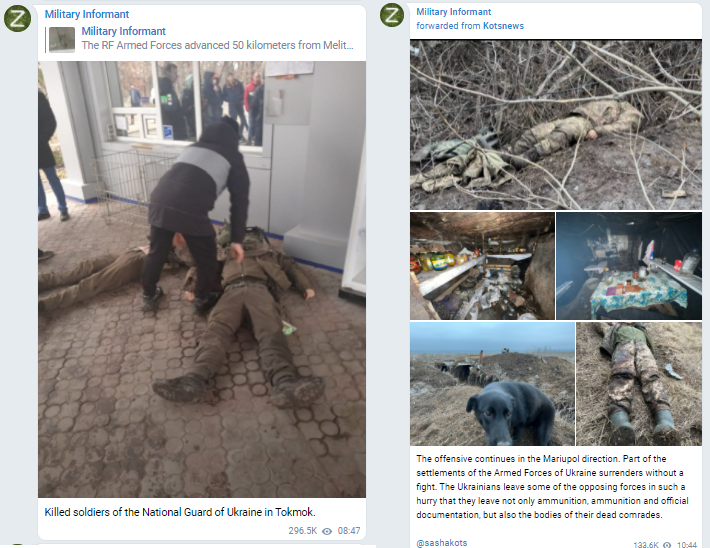
Task: Open the photo of table with patterned tablecloth
Action: tap(628, 266)
